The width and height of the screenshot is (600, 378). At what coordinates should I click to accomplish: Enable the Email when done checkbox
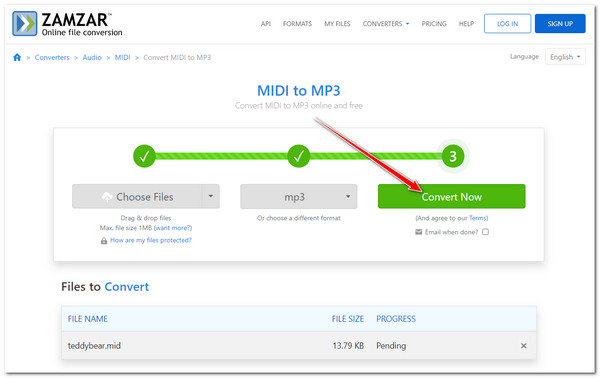coord(485,232)
